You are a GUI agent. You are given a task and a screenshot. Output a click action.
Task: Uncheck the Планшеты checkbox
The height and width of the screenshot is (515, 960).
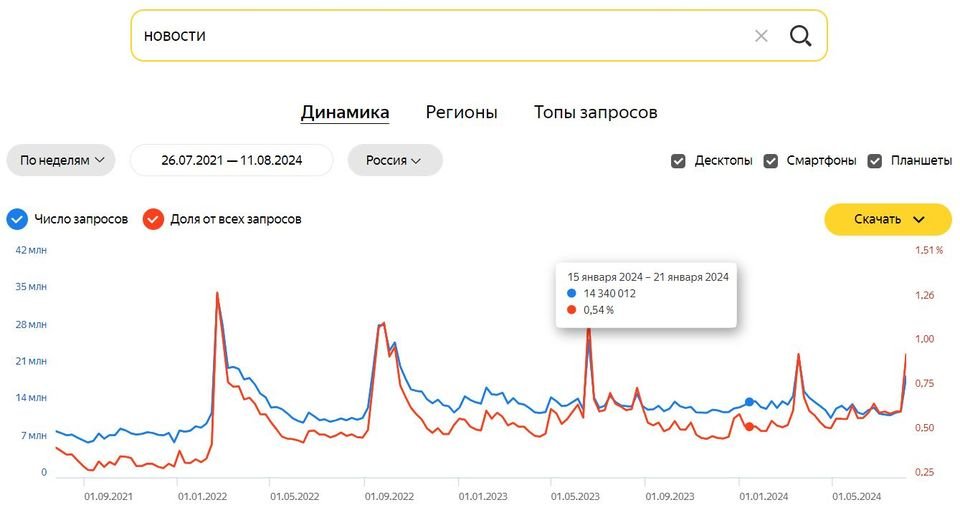[x=875, y=160]
